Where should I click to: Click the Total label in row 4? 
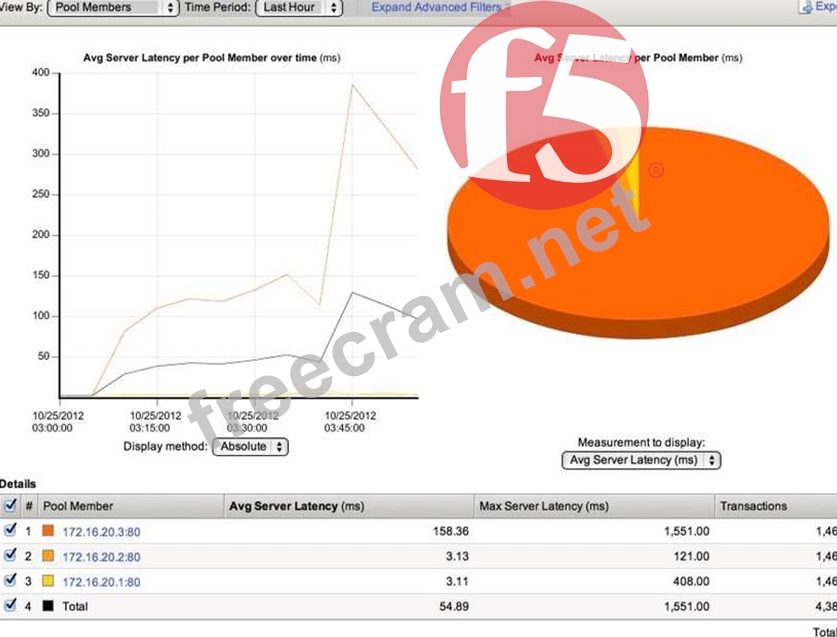point(75,606)
